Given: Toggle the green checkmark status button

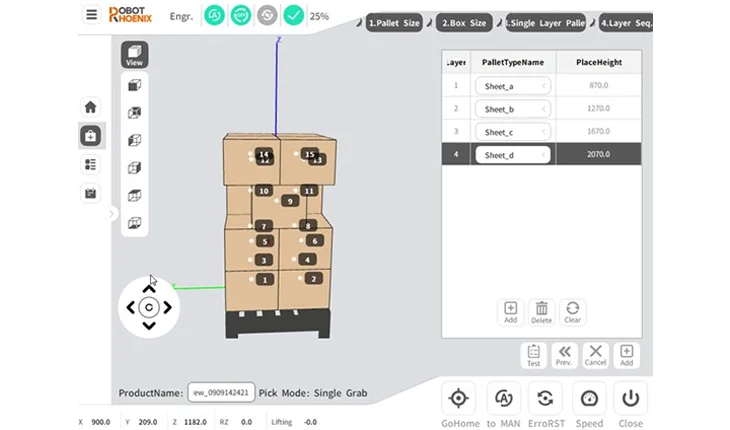Looking at the screenshot, I should point(294,15).
